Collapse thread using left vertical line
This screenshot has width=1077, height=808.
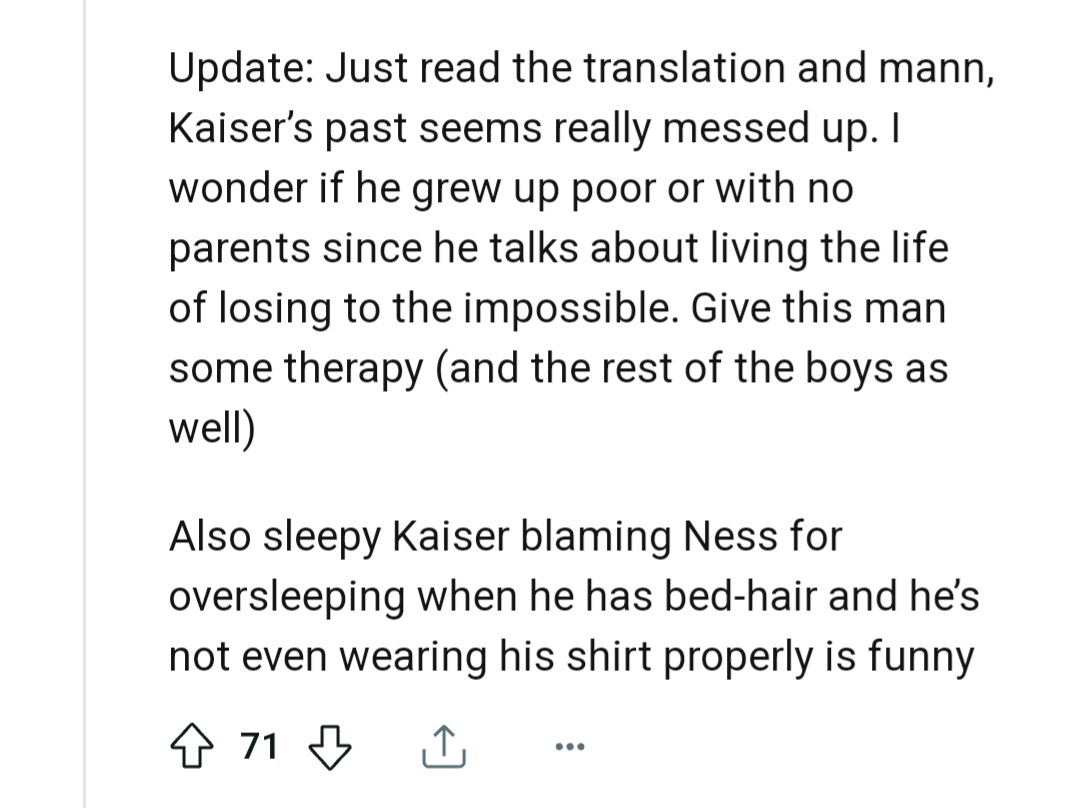click(x=86, y=400)
